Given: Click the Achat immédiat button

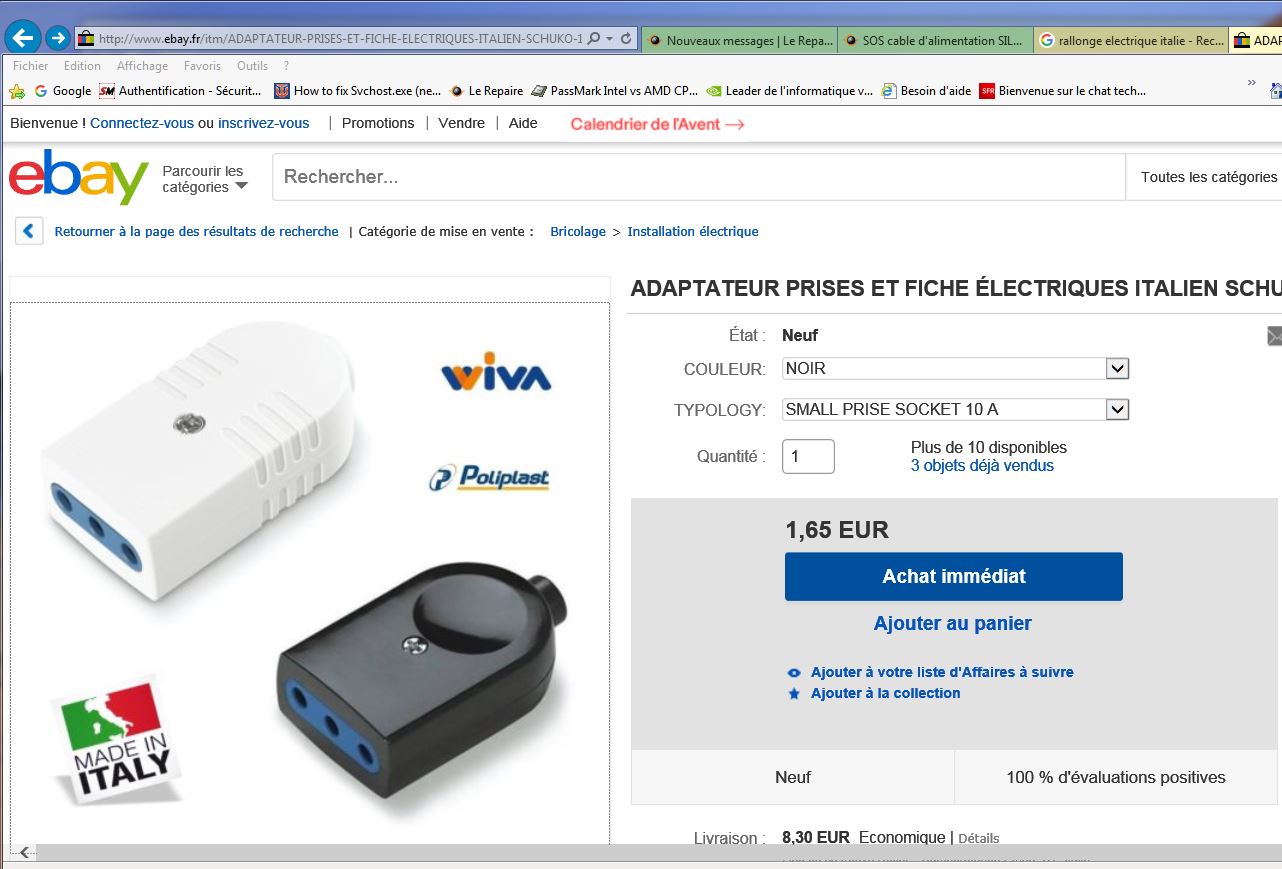Looking at the screenshot, I should [954, 576].
